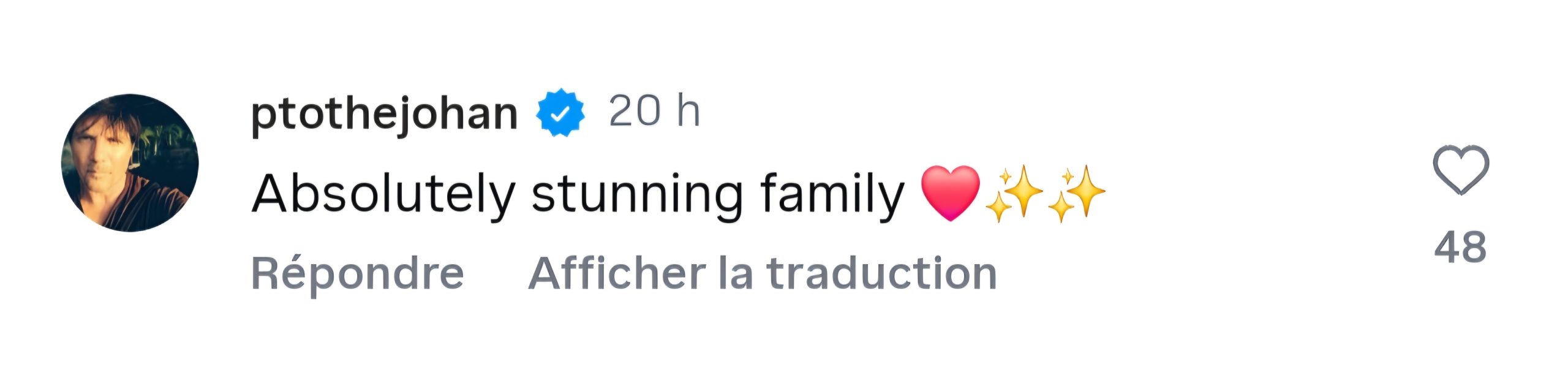Click the word Absolutely in the comment

point(383,195)
